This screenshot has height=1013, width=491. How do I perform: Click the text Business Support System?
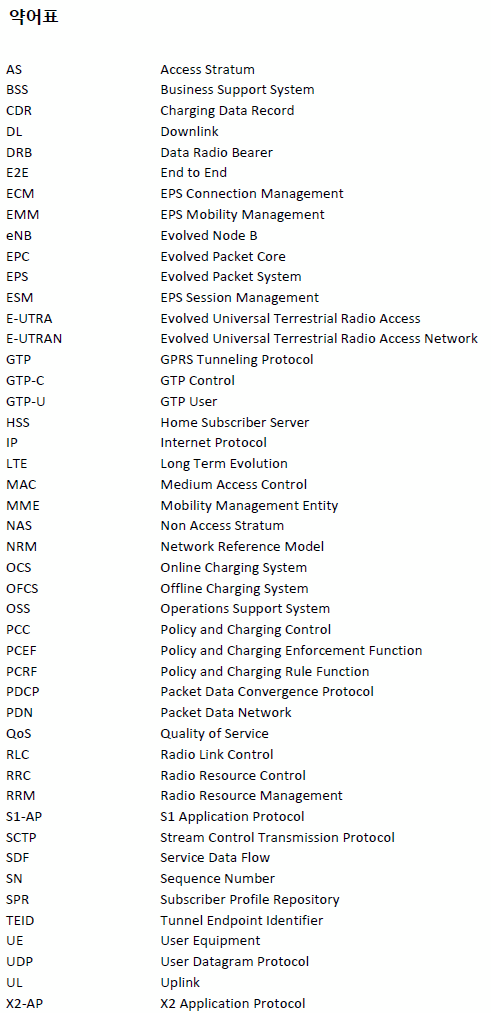pos(237,90)
